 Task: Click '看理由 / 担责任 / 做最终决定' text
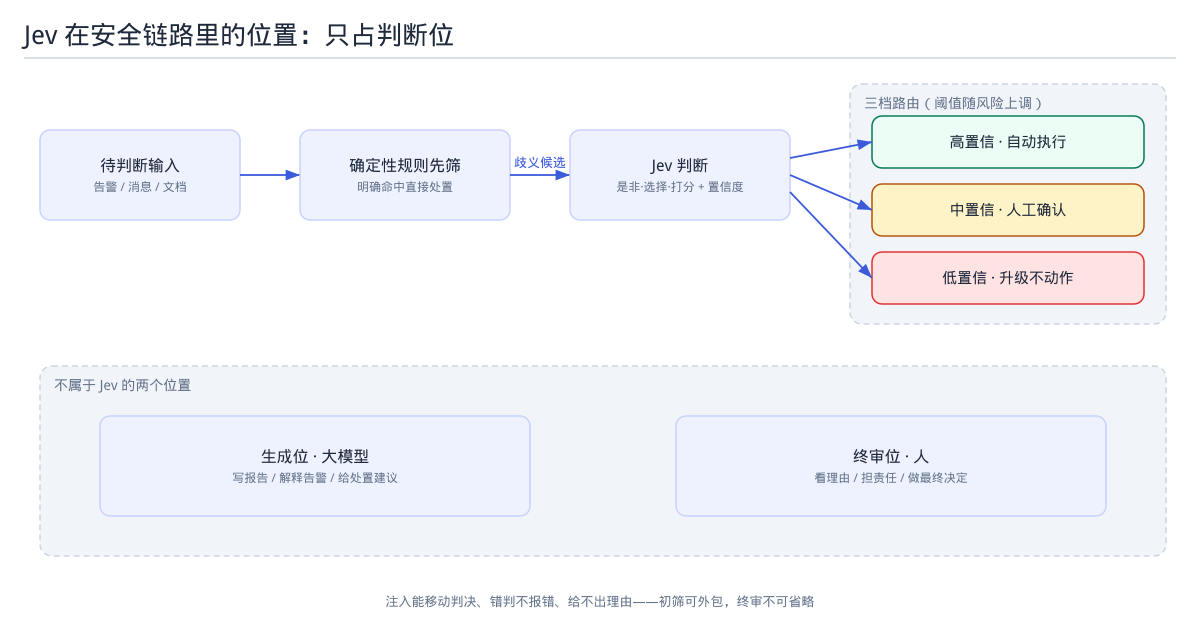(891, 478)
